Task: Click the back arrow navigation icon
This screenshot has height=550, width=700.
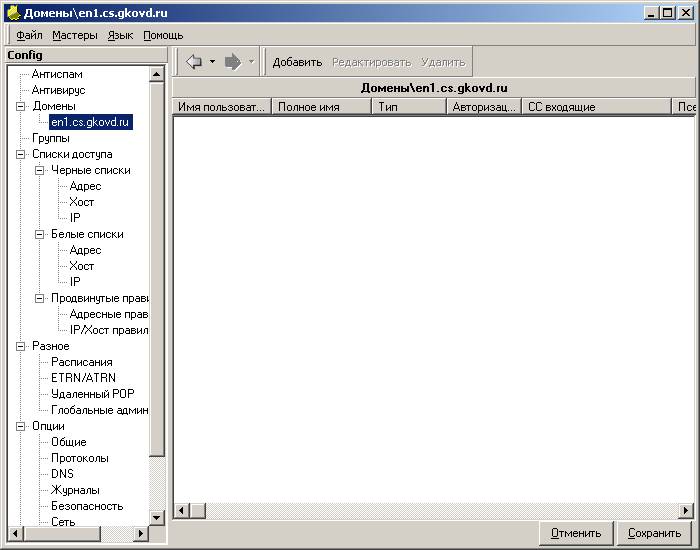Action: click(194, 62)
